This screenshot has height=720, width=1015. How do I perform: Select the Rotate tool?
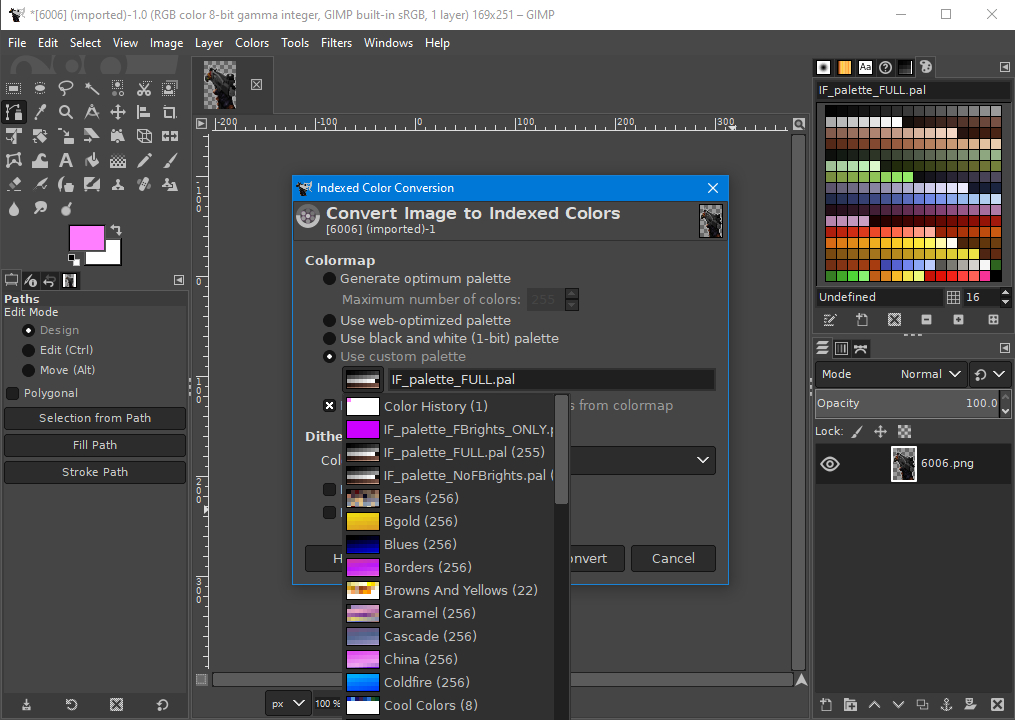pos(40,136)
